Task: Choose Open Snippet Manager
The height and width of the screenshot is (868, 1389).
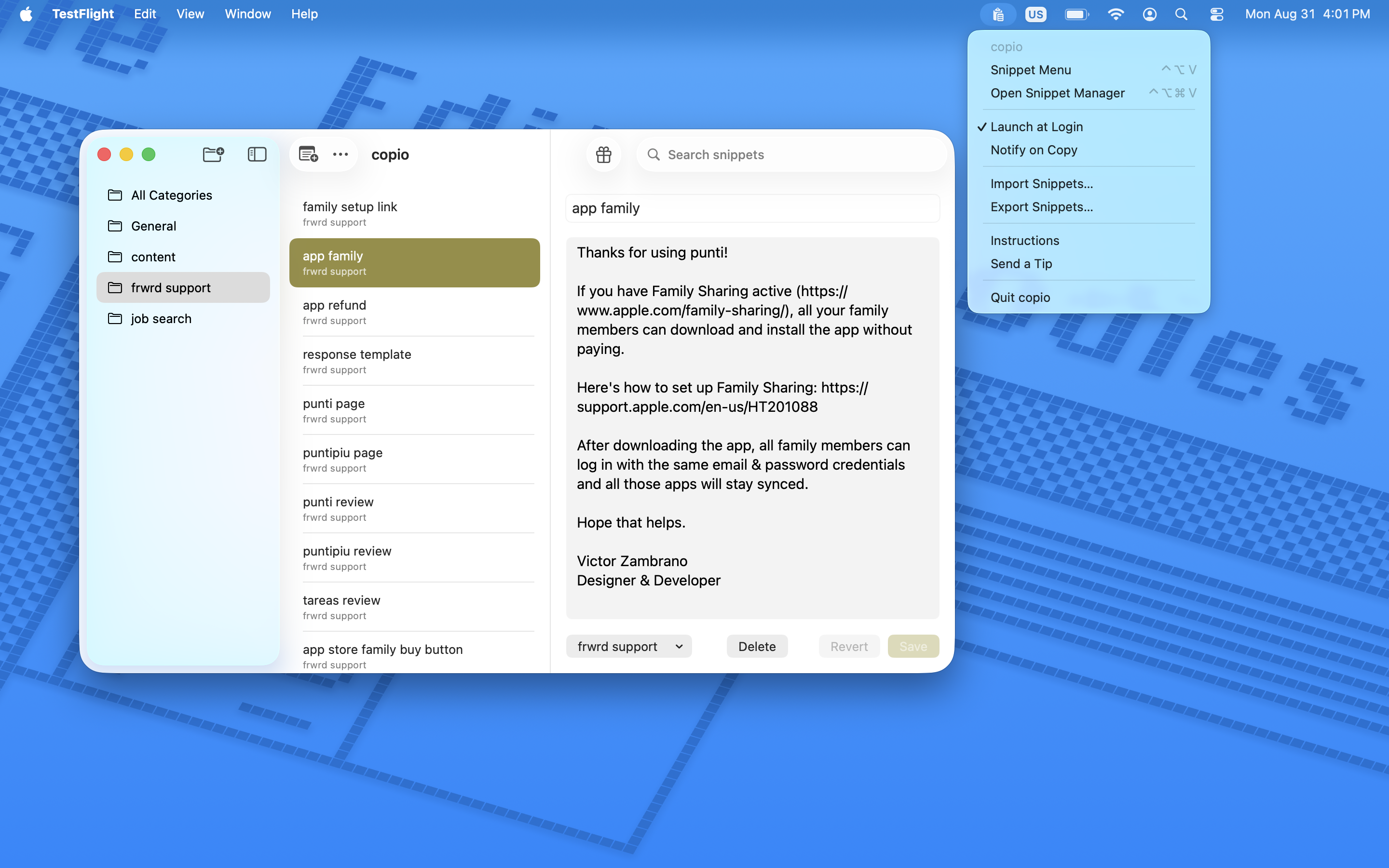Action: (x=1088, y=93)
